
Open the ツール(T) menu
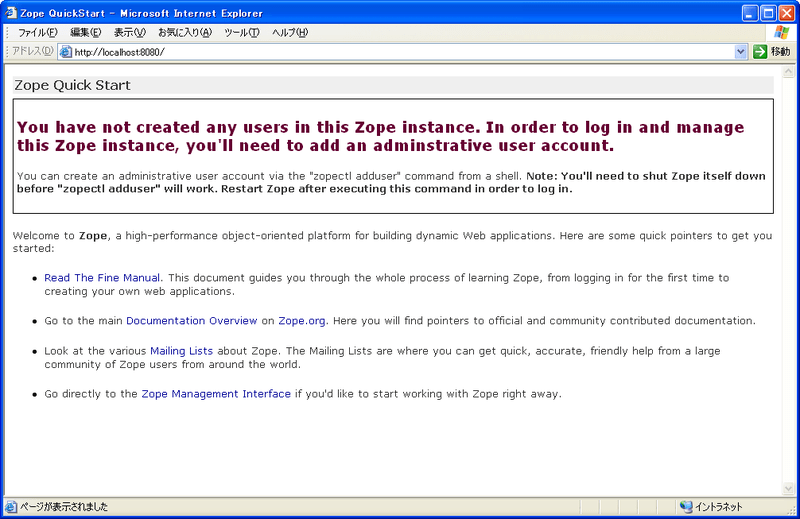click(x=242, y=33)
